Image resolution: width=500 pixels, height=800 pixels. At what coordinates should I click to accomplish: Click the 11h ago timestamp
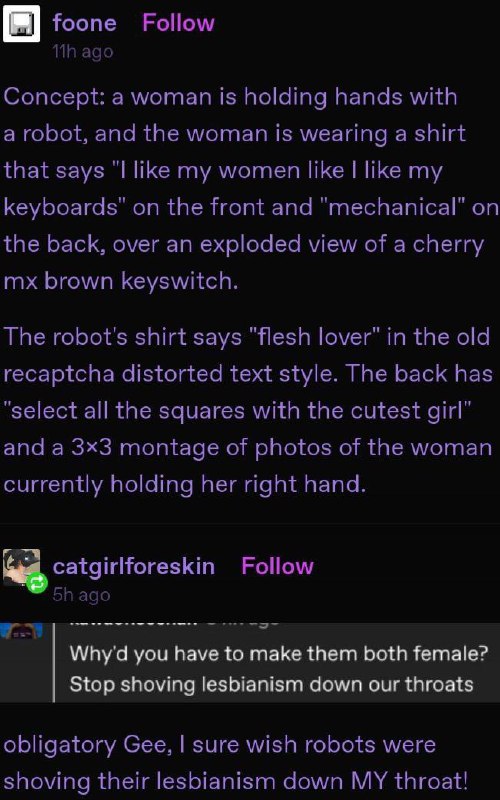(x=83, y=52)
